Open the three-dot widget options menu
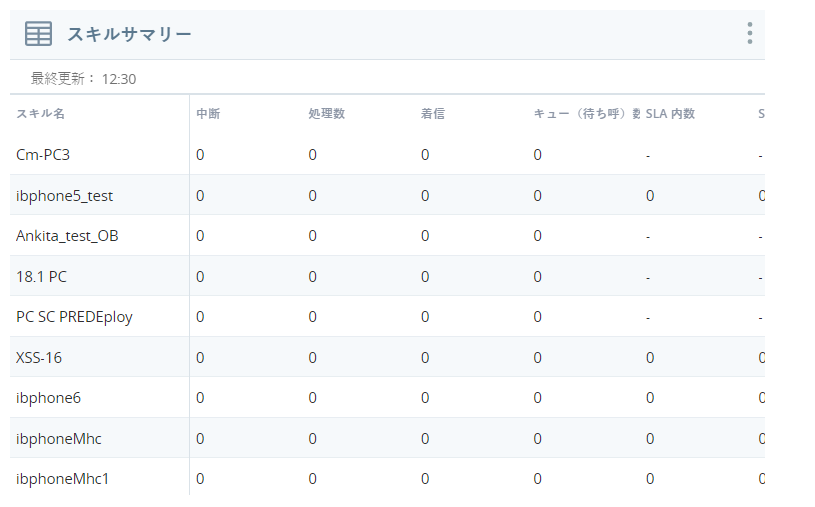Screen dimensions: 815x507 pyautogui.click(x=750, y=33)
